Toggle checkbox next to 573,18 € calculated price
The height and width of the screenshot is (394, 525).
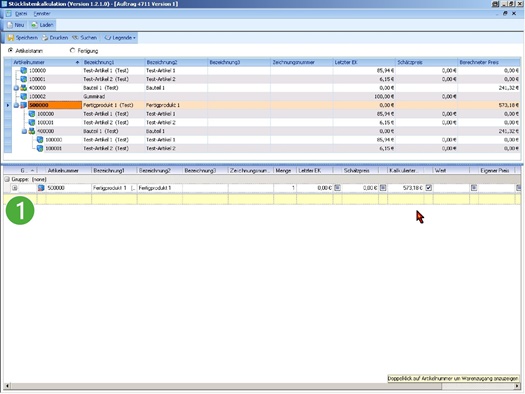[x=429, y=188]
